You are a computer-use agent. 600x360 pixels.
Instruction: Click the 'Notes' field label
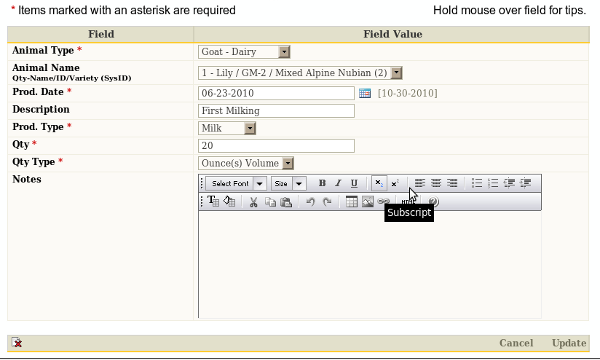coord(27,179)
